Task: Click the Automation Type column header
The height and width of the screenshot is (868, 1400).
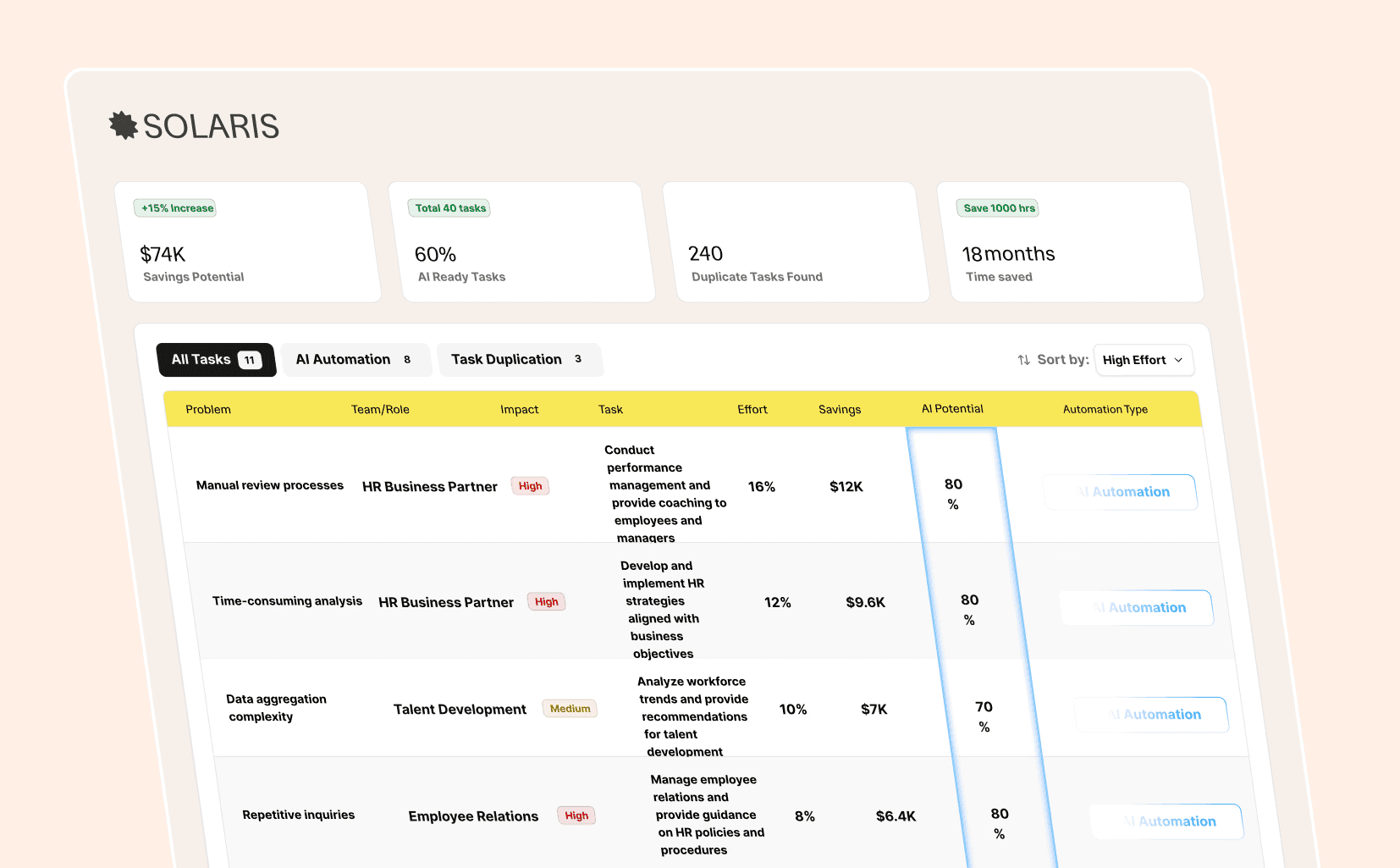Action: point(1105,410)
